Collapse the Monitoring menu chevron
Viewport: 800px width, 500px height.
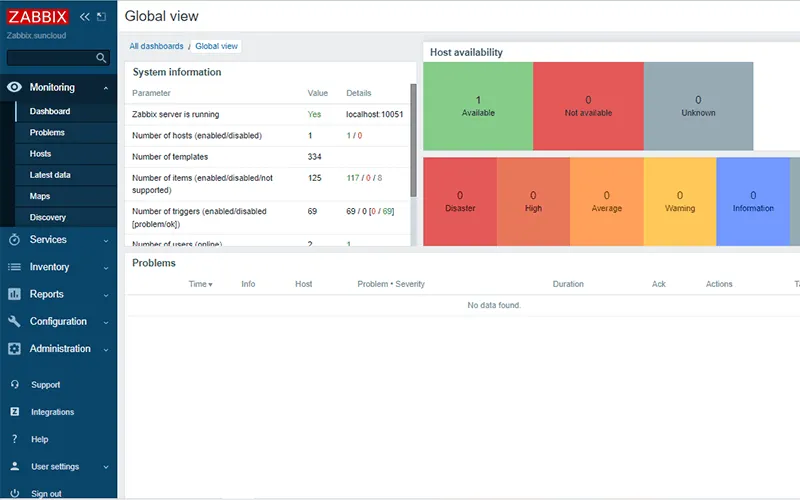[x=106, y=88]
